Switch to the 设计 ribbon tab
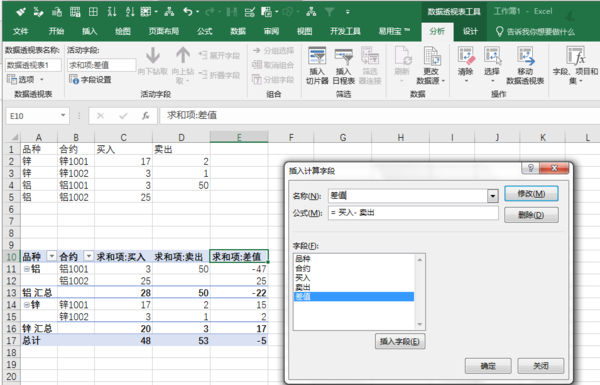Viewport: 600px width, 385px height. (470, 31)
